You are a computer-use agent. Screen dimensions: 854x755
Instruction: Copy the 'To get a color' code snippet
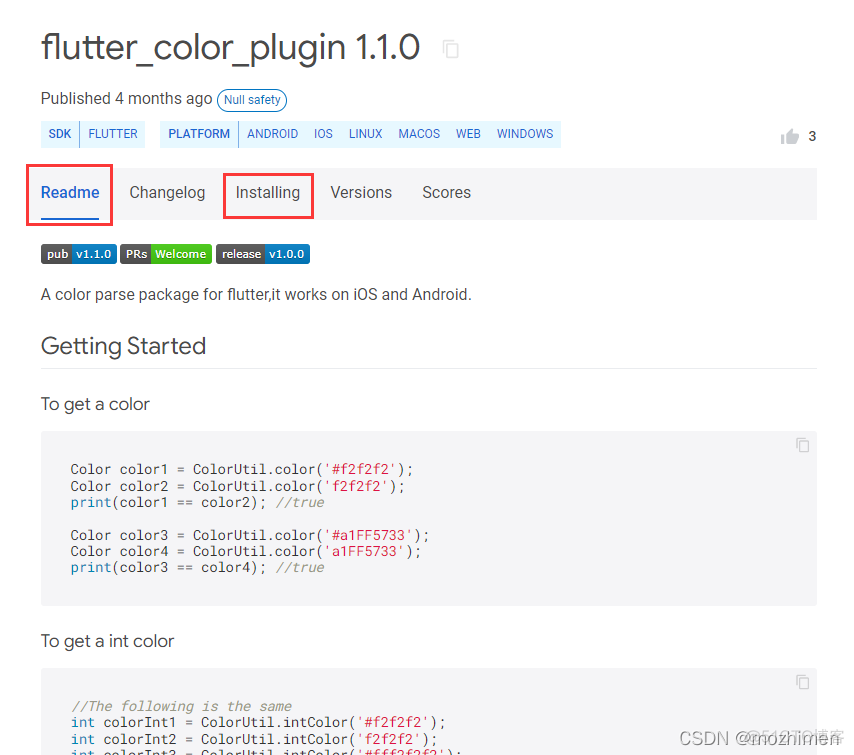tap(802, 445)
